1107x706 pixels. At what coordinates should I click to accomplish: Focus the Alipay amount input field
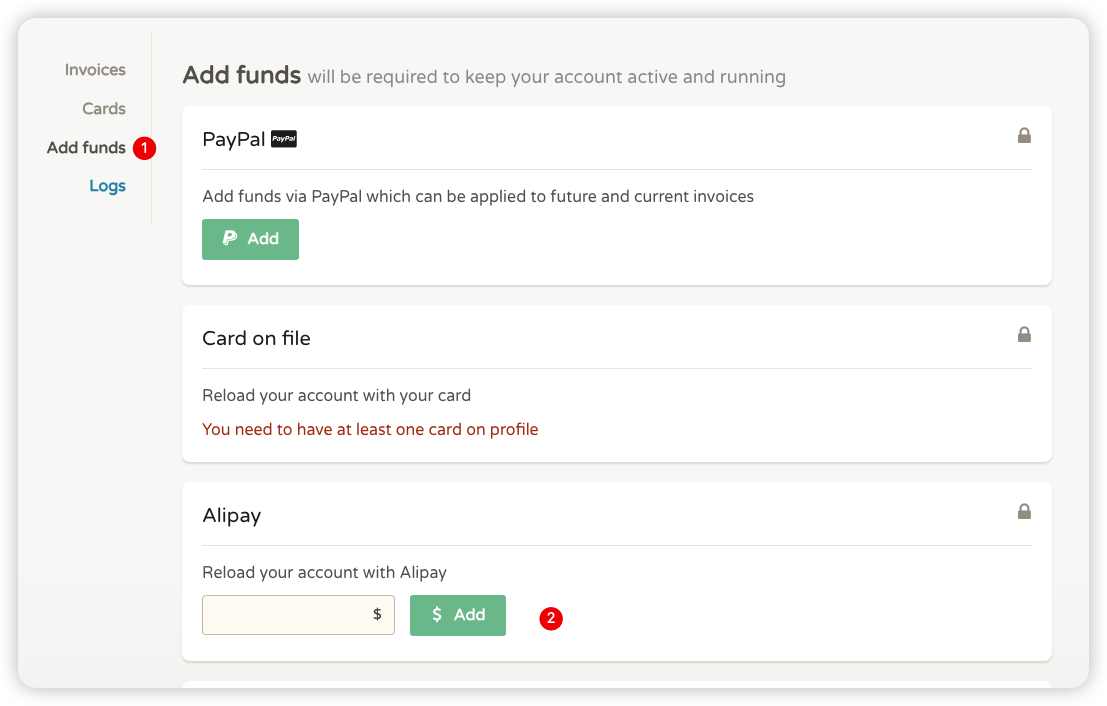click(x=285, y=615)
